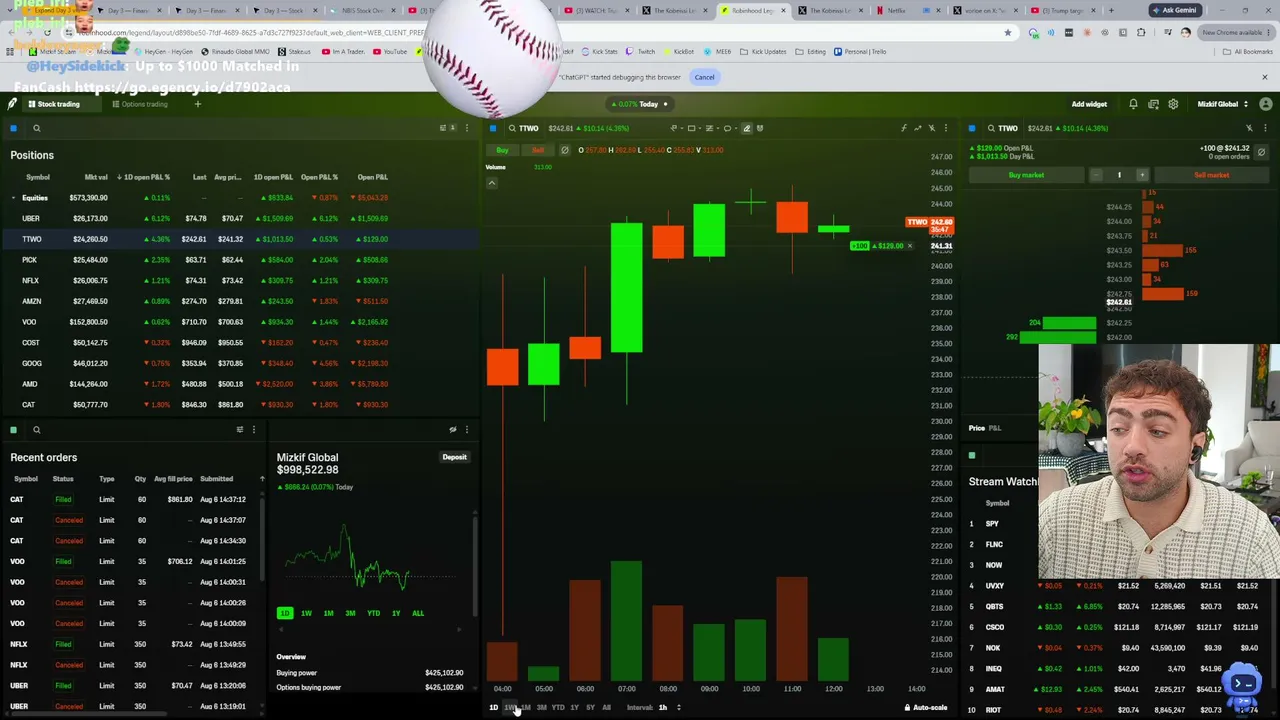This screenshot has width=1280, height=720.
Task: Set the TTWO chart range to 1D
Action: 493,708
